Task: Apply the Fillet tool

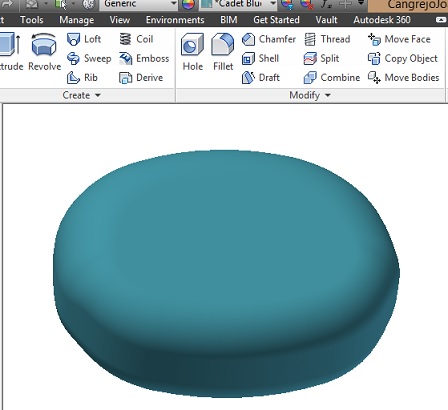Action: [x=223, y=52]
